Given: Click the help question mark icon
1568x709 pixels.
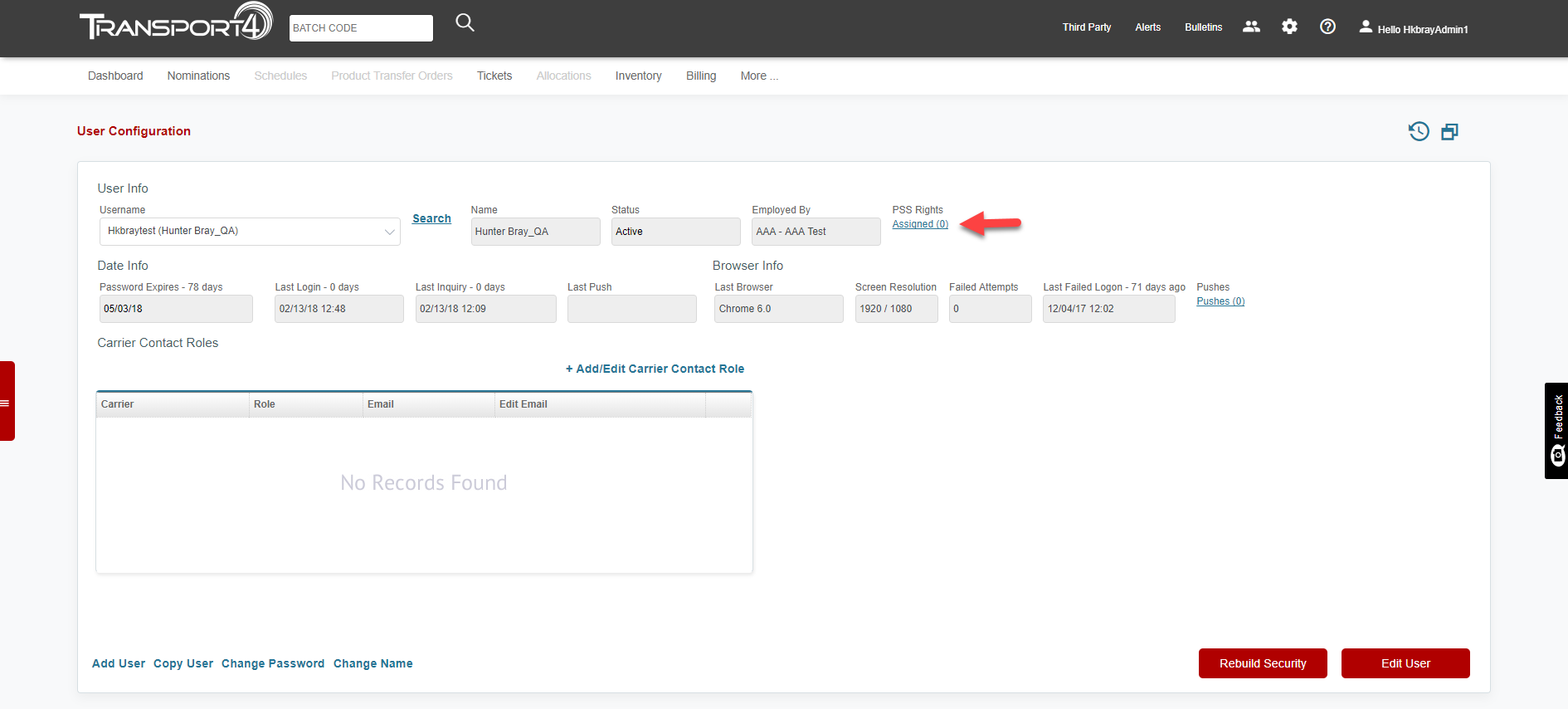Looking at the screenshot, I should 1327,27.
